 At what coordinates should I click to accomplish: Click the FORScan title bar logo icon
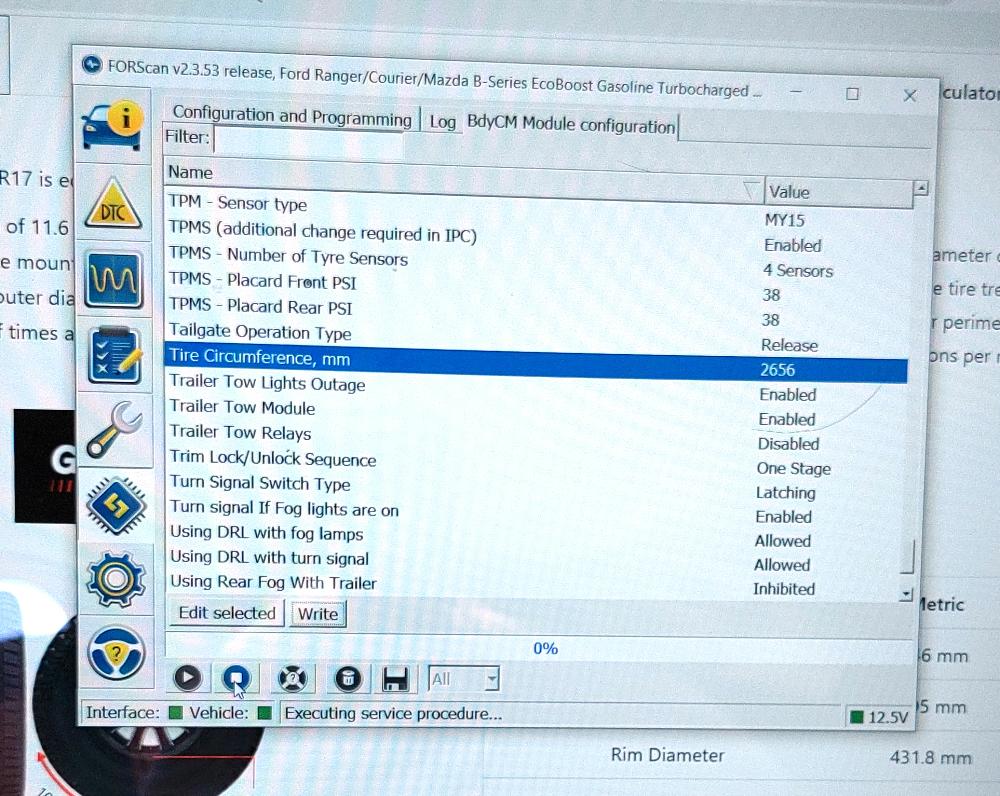coord(92,64)
